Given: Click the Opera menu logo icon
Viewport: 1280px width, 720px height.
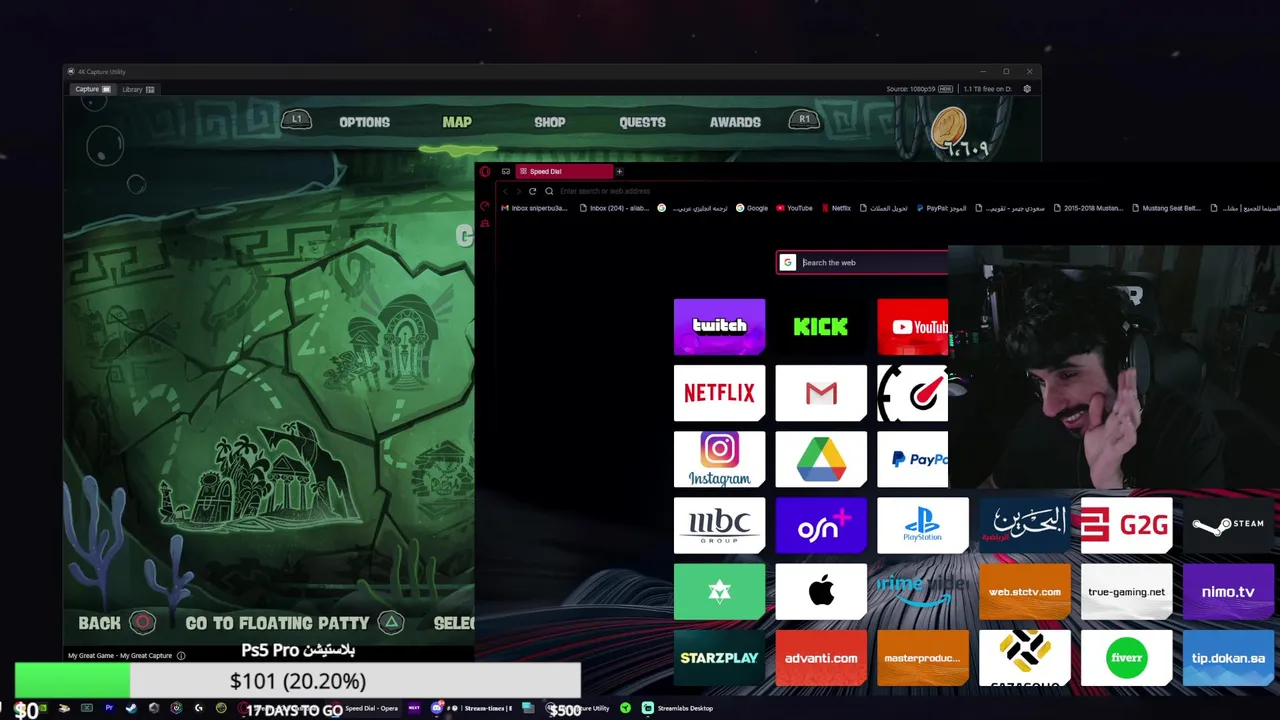Looking at the screenshot, I should 485,171.
